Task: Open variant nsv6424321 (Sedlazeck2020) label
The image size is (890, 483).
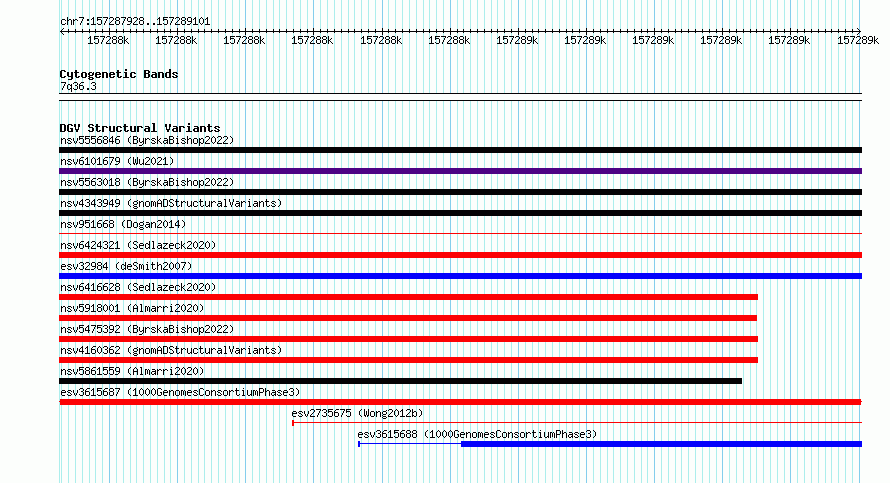Action: [138, 245]
